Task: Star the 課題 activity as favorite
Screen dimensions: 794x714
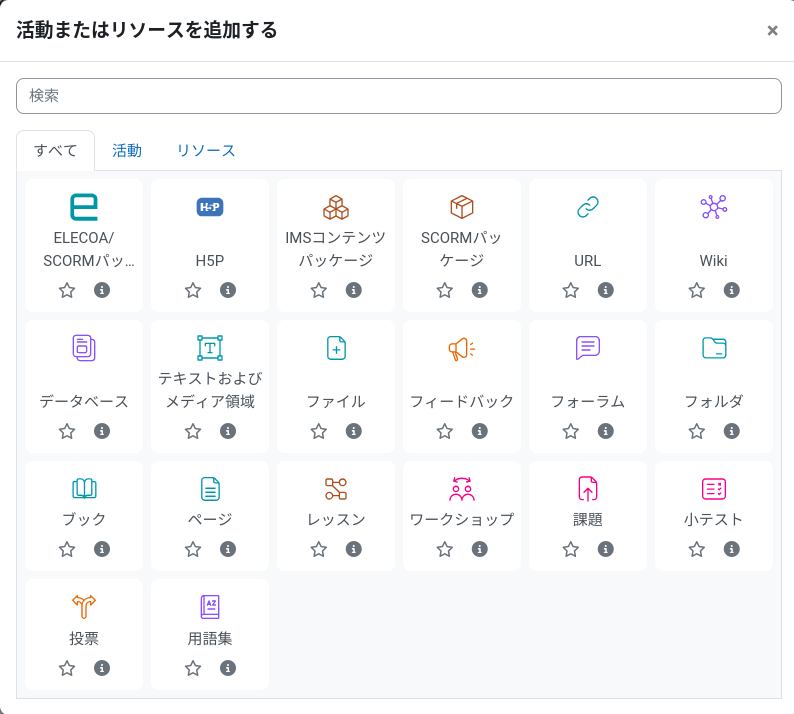Action: [x=571, y=549]
